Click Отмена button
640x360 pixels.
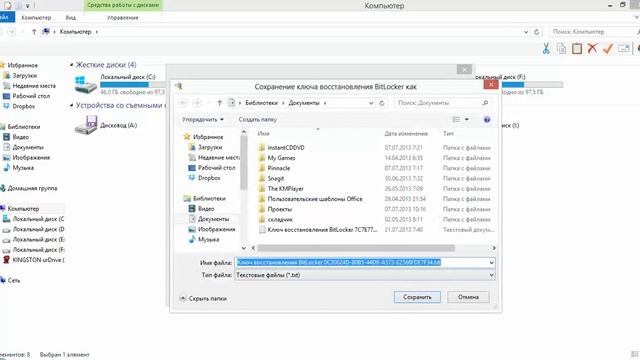tap(468, 297)
